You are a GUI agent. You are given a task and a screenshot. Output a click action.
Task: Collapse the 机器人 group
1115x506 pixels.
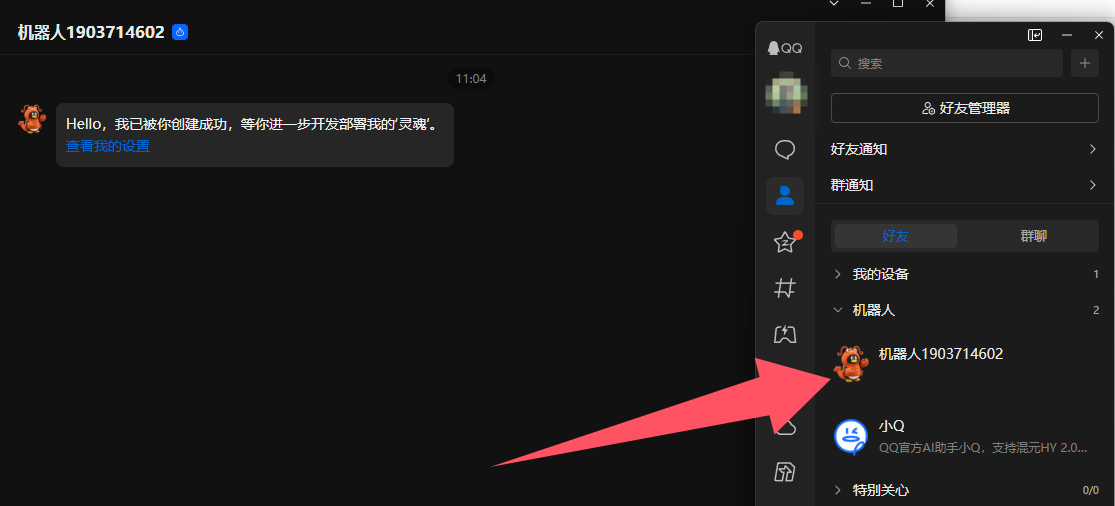(x=965, y=311)
